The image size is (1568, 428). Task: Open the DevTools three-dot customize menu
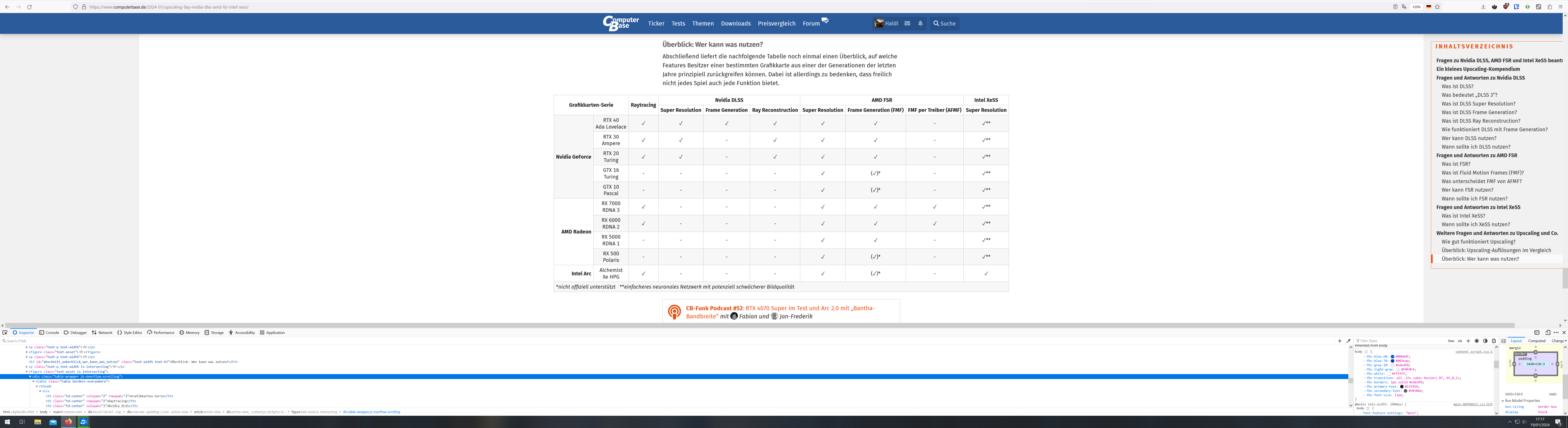tap(1556, 333)
